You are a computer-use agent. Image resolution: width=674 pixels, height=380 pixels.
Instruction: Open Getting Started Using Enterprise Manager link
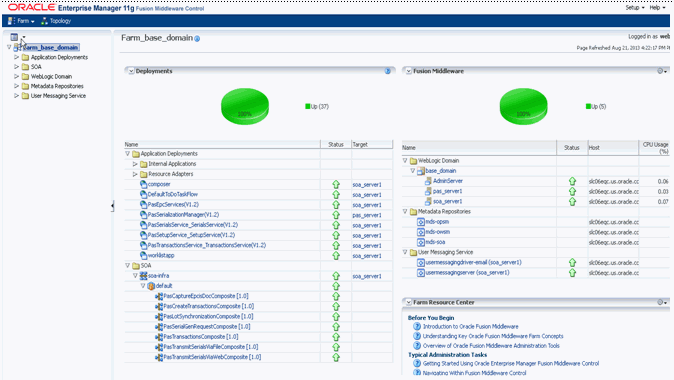[511, 363]
